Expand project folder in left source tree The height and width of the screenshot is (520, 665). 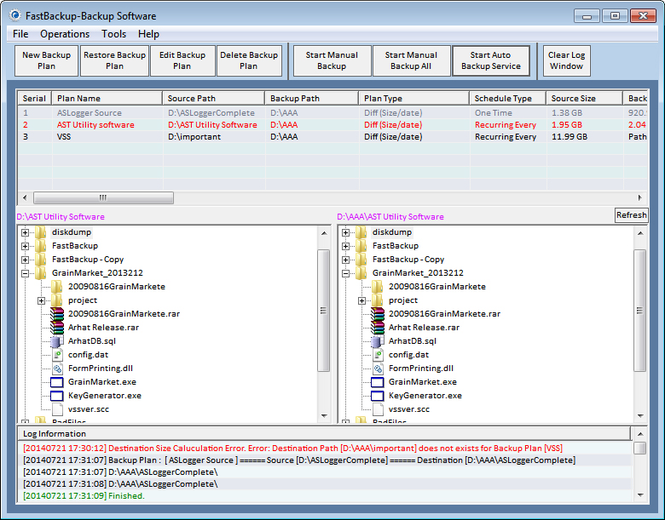click(x=41, y=301)
